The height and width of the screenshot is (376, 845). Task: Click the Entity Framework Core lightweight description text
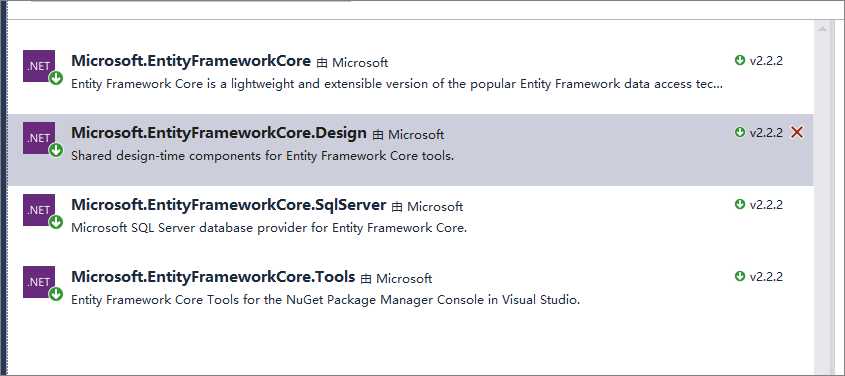pos(397,84)
